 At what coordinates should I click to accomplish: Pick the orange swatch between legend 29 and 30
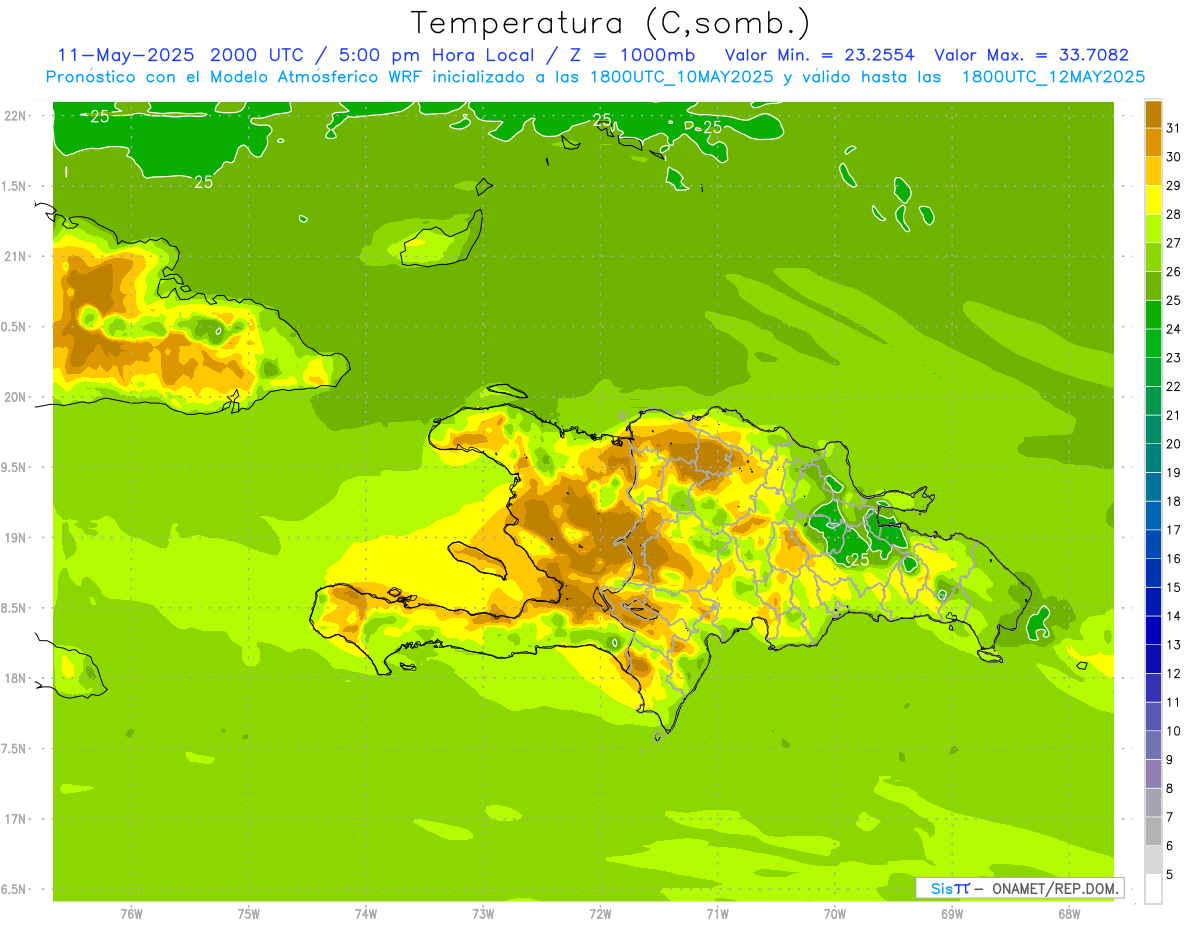pos(1153,171)
